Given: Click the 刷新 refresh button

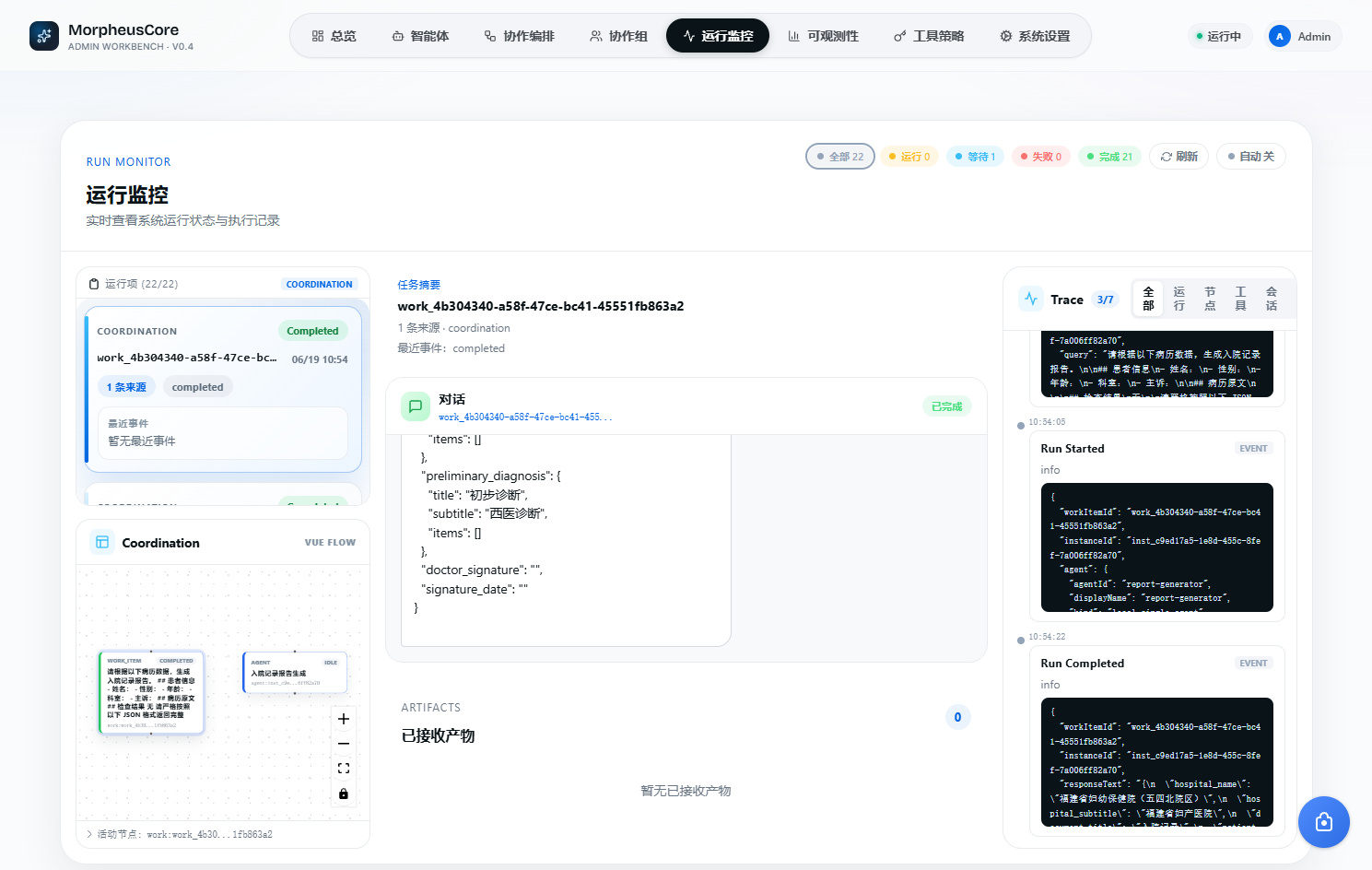Looking at the screenshot, I should pos(1179,157).
